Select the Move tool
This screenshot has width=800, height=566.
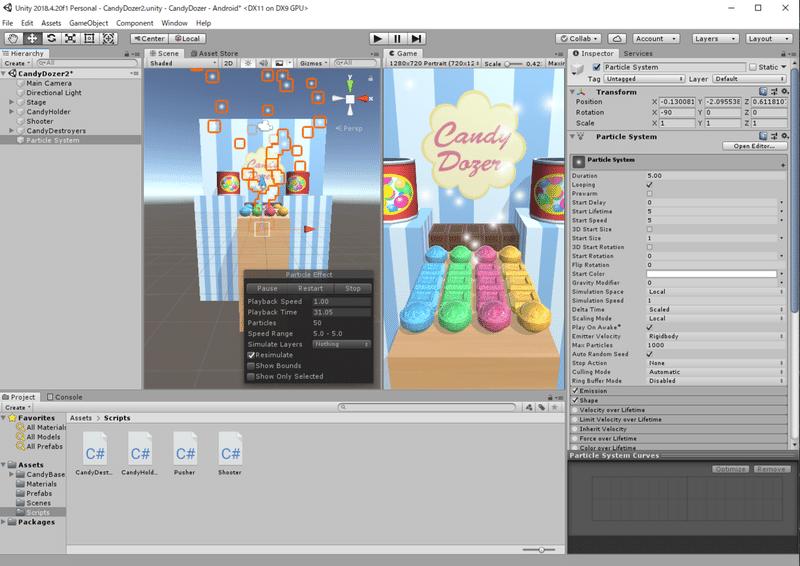click(32, 38)
